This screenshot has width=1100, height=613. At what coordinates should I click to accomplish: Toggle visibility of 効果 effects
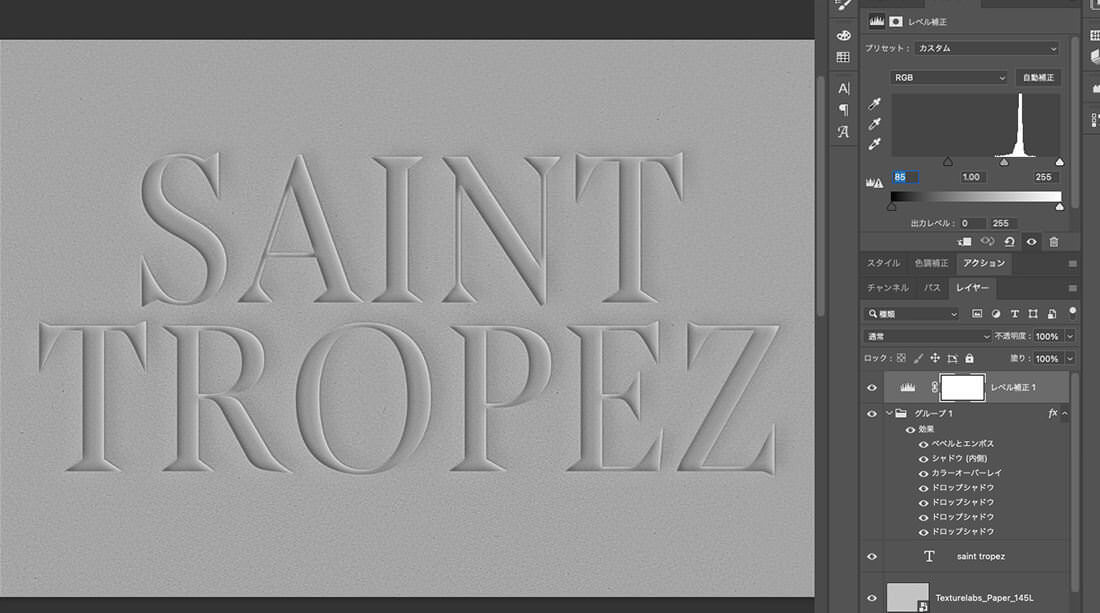click(x=911, y=429)
